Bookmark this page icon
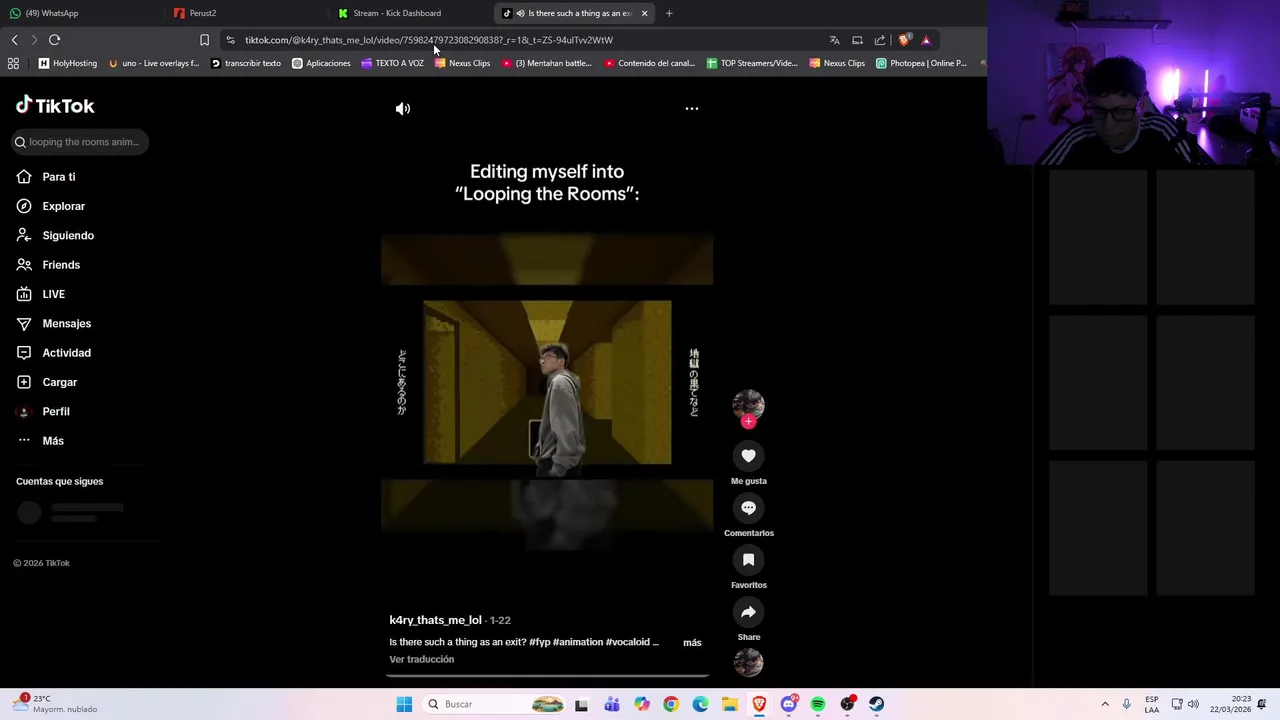Screen dimensions: 1280x720 tap(204, 40)
